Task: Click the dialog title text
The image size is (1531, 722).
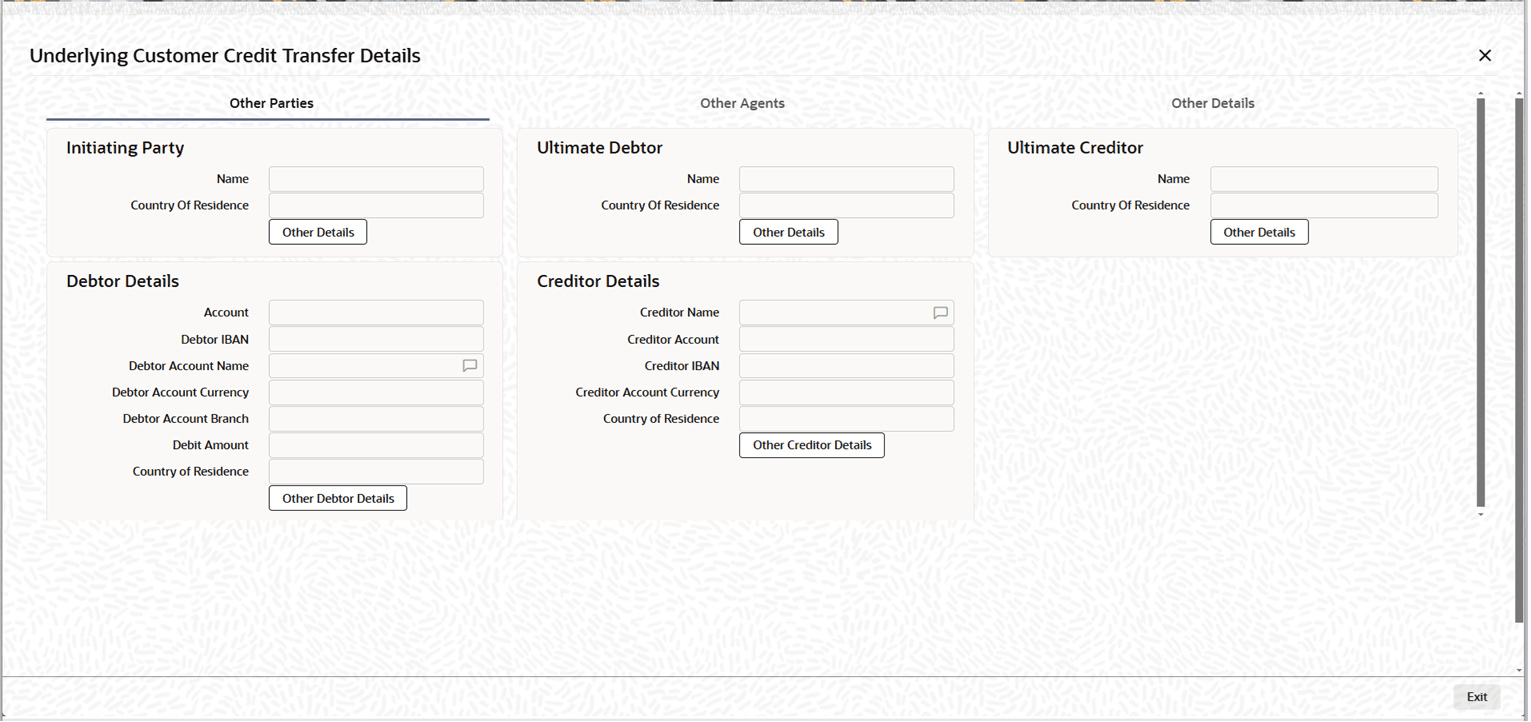Action: (x=225, y=56)
